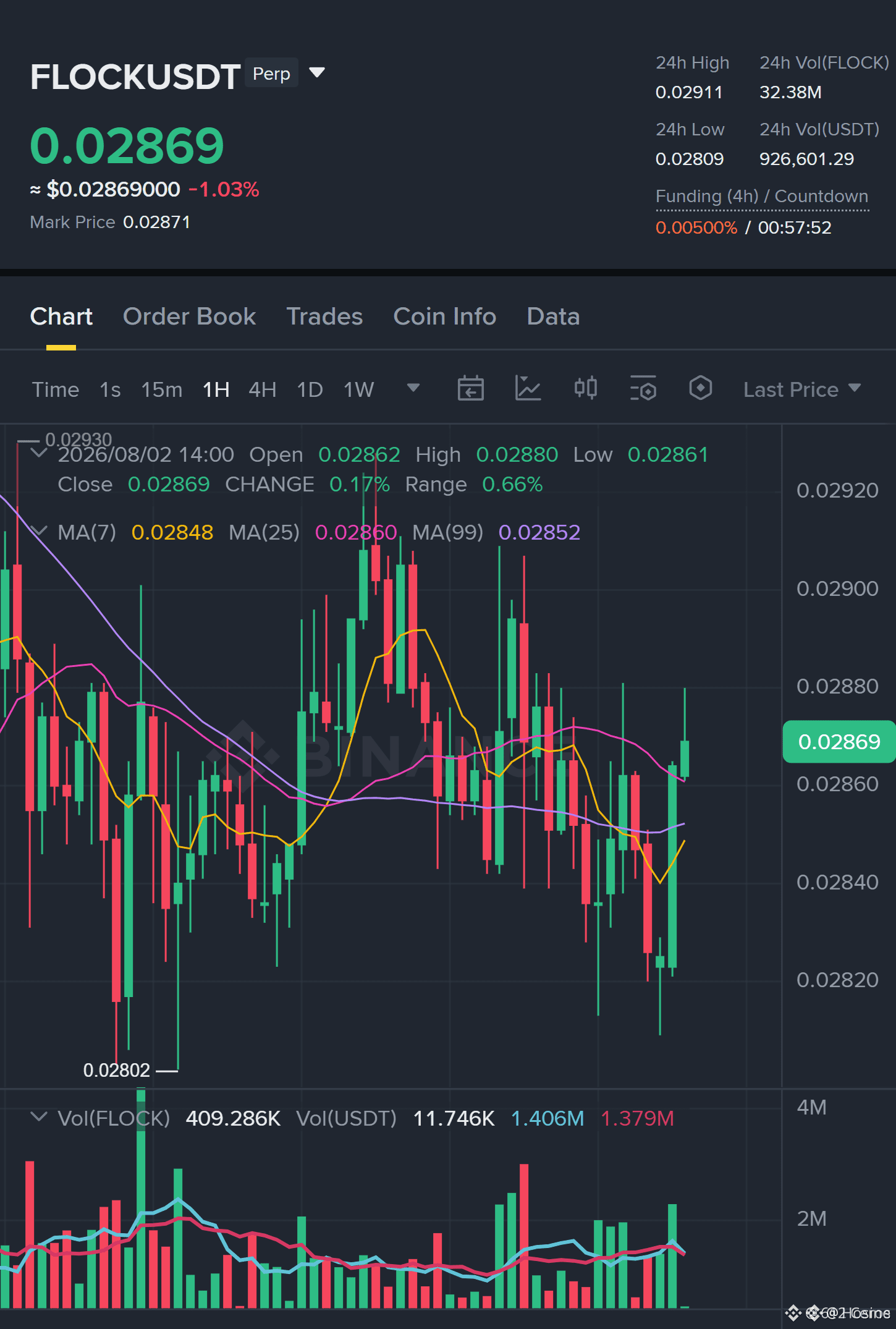Select the 1s interval
Viewport: 896px width, 1329px height.
tap(110, 389)
